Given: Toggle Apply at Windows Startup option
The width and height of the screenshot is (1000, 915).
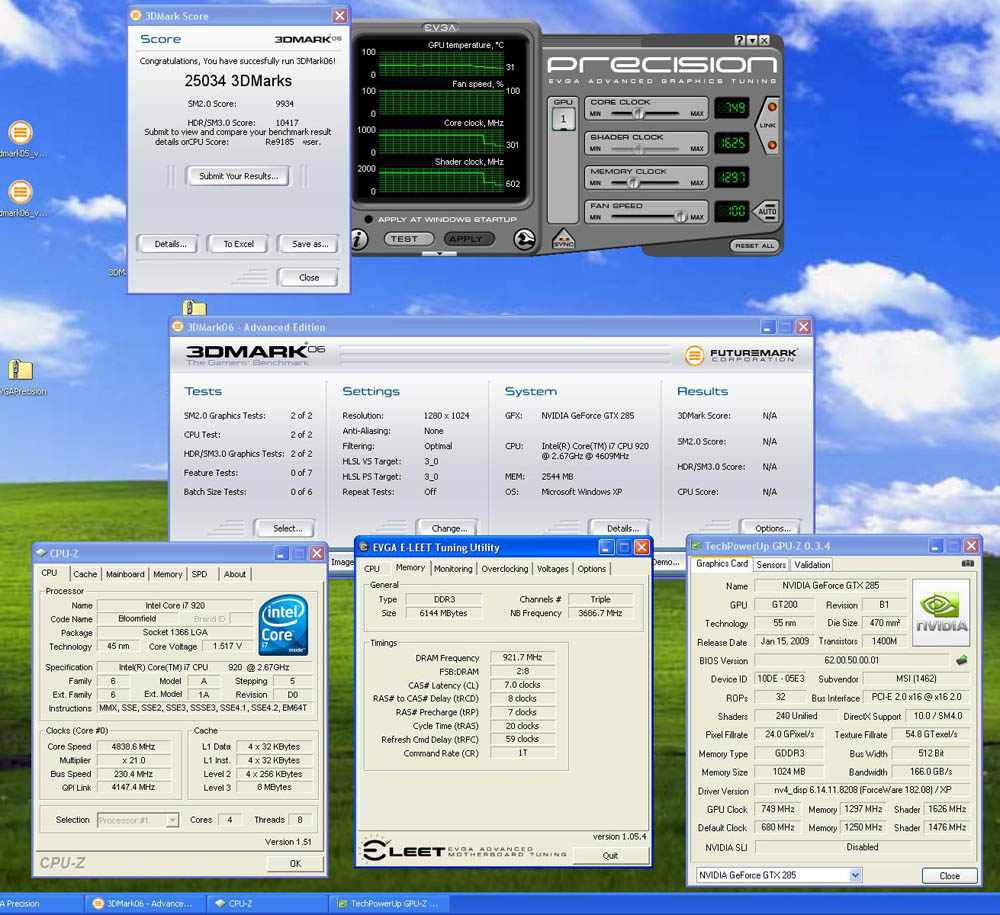Looking at the screenshot, I should click(x=368, y=219).
